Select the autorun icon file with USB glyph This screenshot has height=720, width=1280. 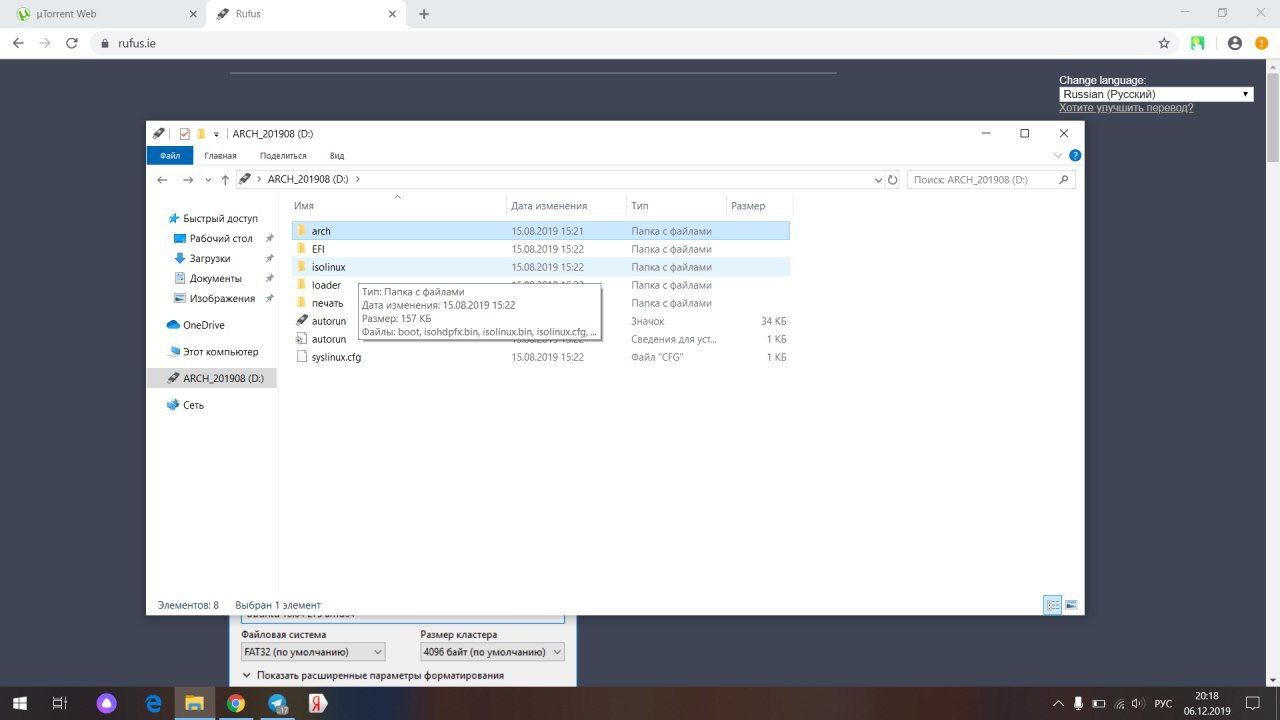[301, 321]
